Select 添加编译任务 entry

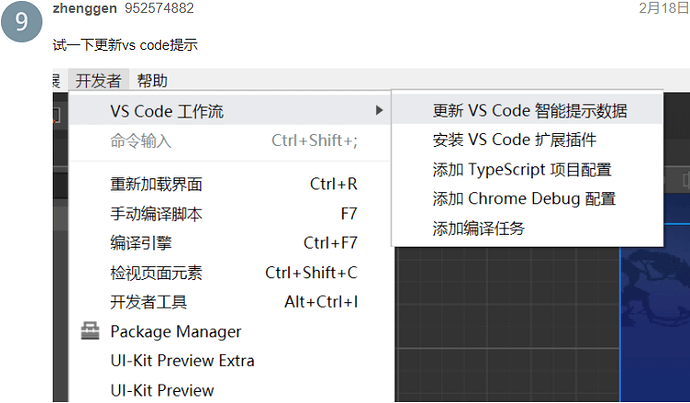coord(478,228)
